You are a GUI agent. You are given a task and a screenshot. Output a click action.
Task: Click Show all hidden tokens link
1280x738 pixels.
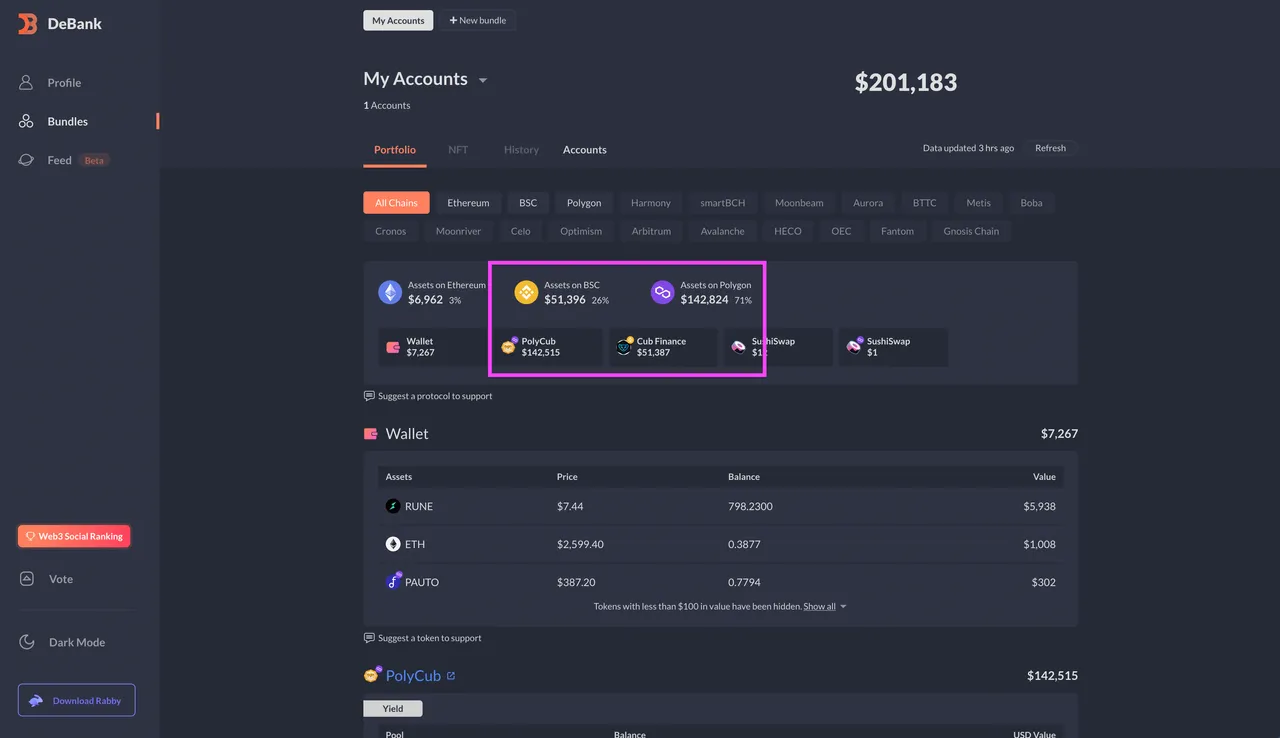point(819,606)
